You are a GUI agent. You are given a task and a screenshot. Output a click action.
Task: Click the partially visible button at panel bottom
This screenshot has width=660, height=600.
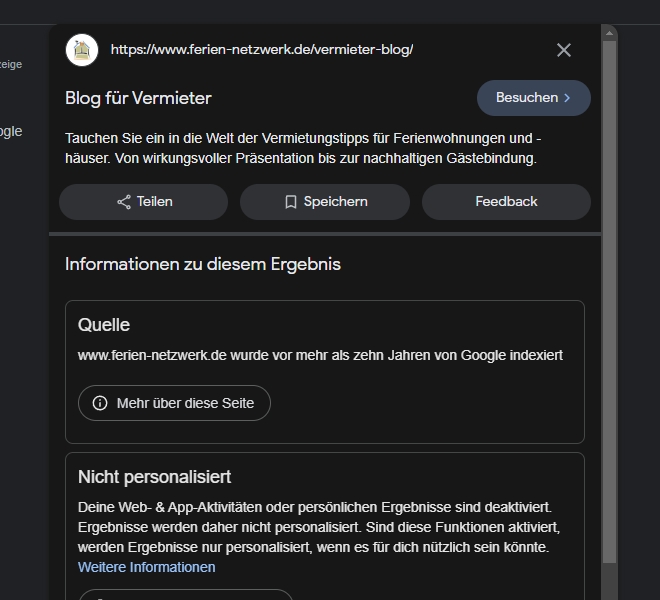click(186, 595)
